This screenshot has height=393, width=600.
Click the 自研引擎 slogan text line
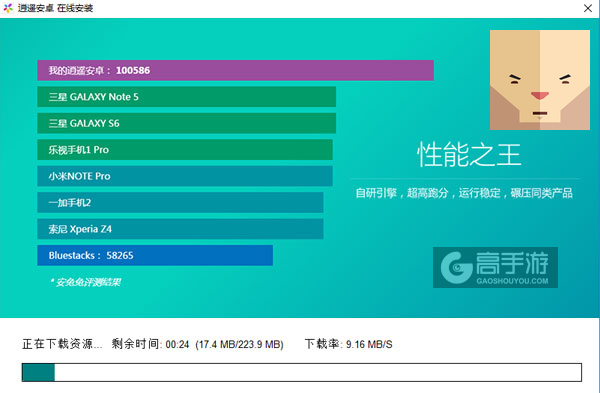[464, 193]
